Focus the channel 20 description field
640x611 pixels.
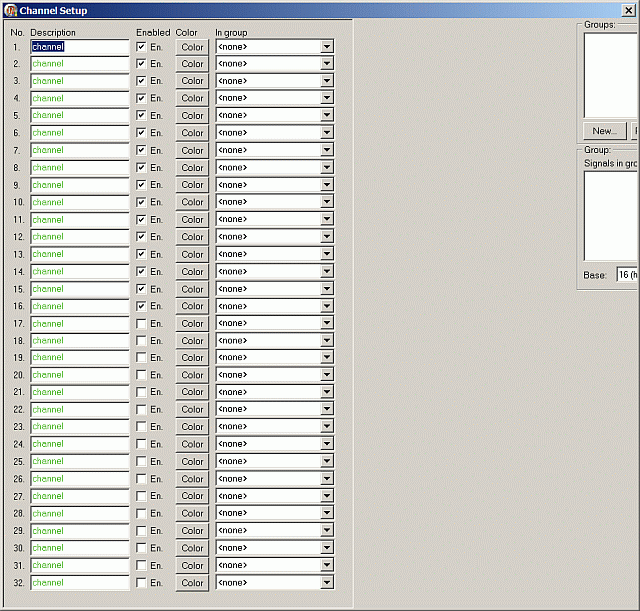coord(80,375)
